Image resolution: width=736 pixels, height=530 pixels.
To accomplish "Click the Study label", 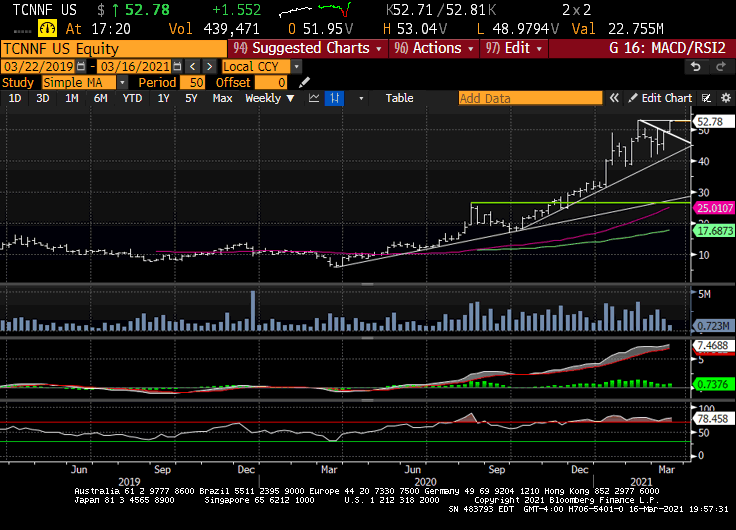I will (18, 83).
